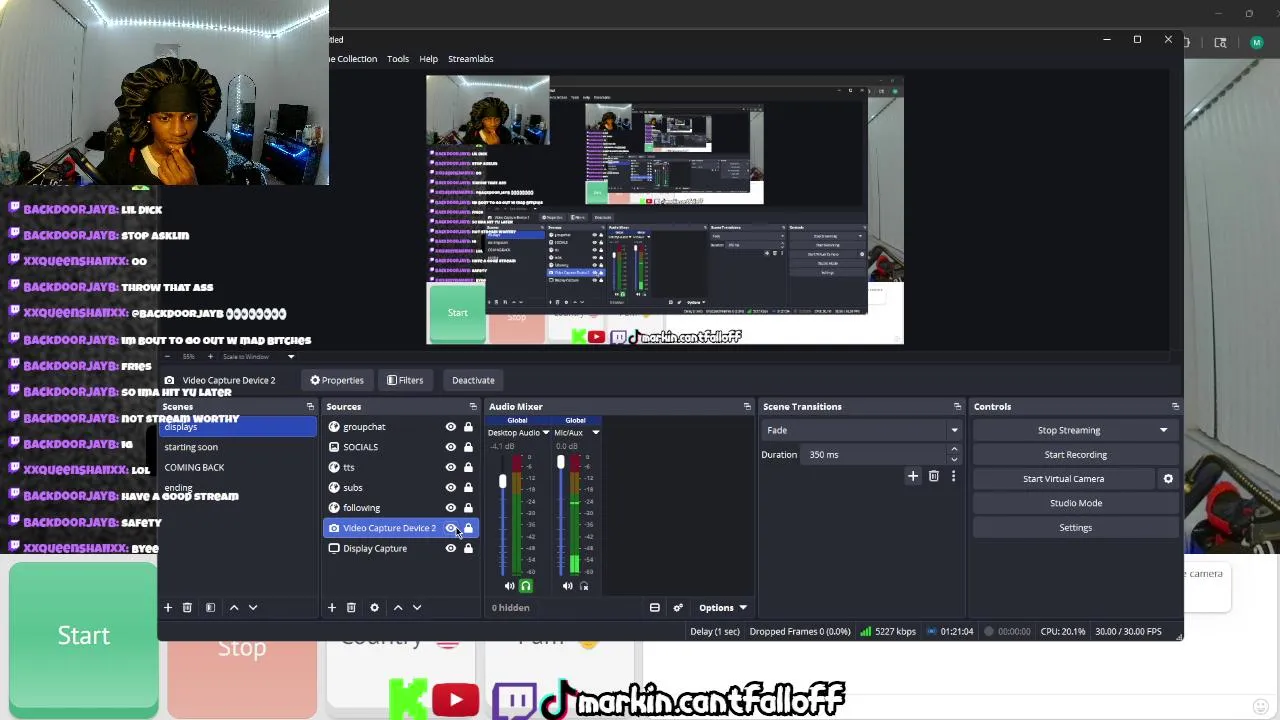This screenshot has height=720, width=1280.
Task: Add a scene transition with plus icon
Action: click(x=913, y=476)
